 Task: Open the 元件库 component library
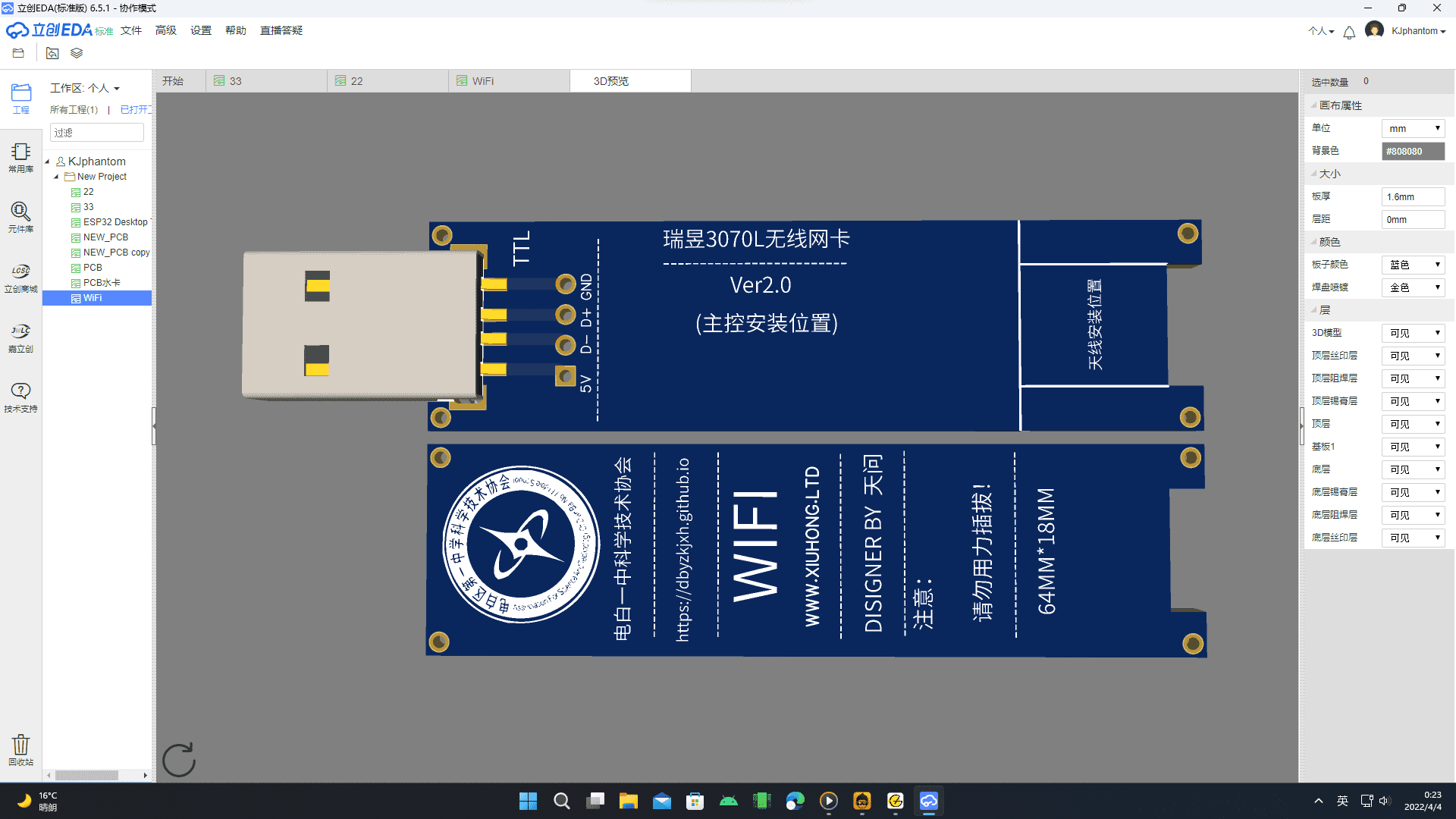click(21, 218)
